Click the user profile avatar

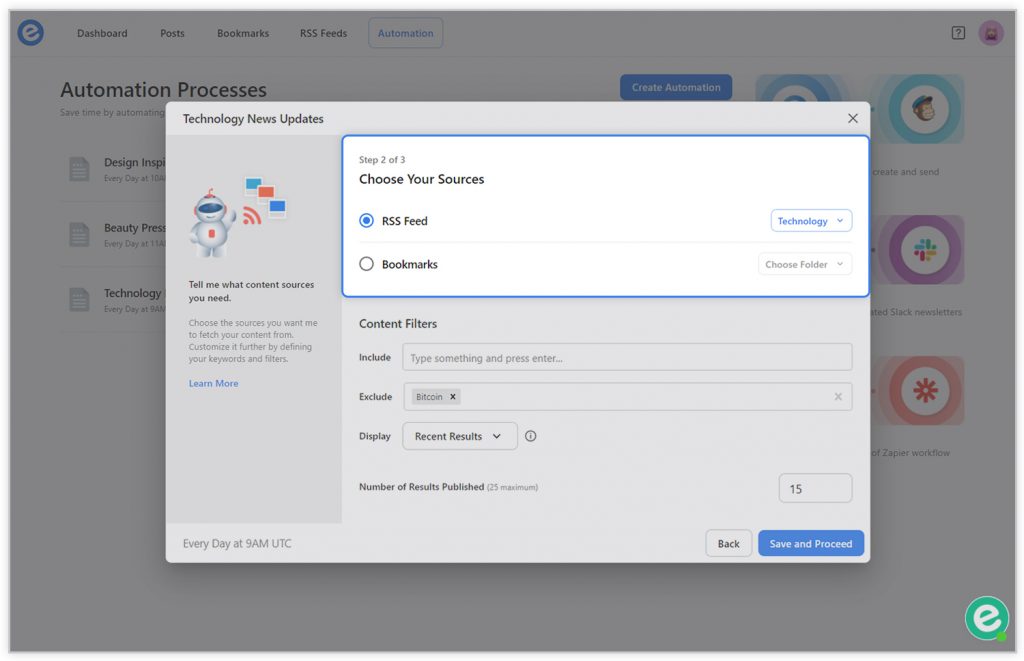click(990, 33)
